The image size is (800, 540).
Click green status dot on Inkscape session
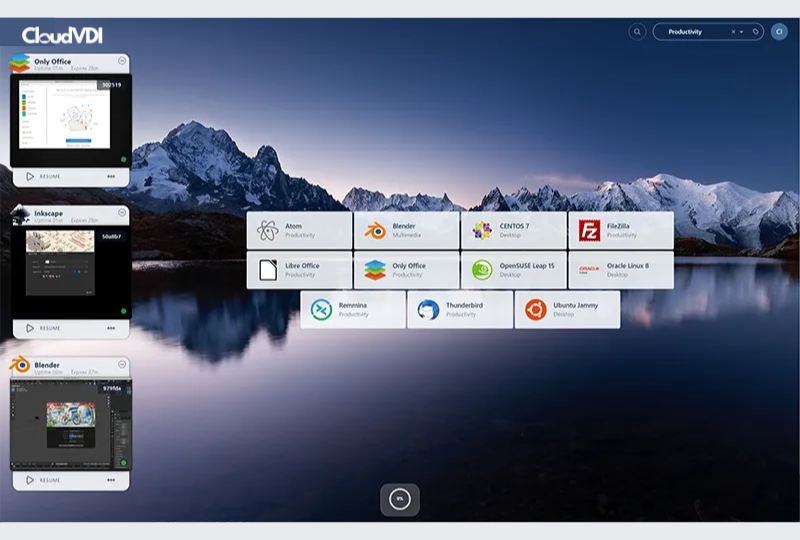[x=123, y=311]
